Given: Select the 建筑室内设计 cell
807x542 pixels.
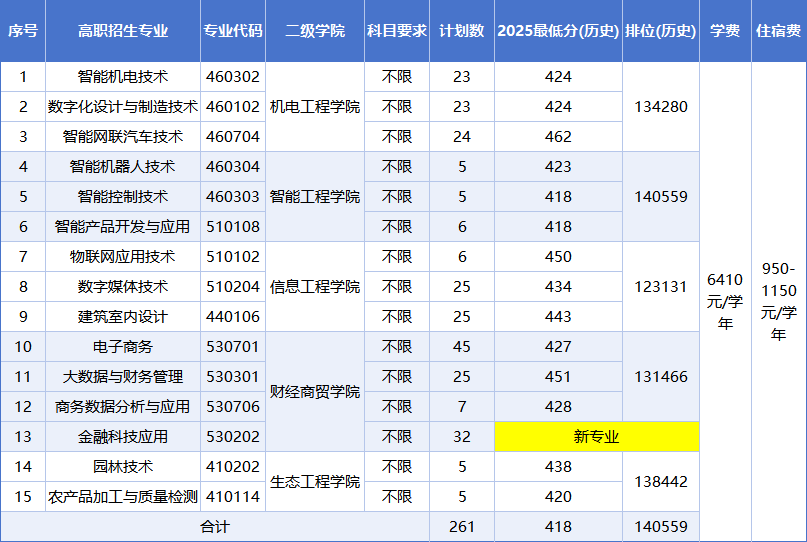Looking at the screenshot, I should tap(123, 317).
